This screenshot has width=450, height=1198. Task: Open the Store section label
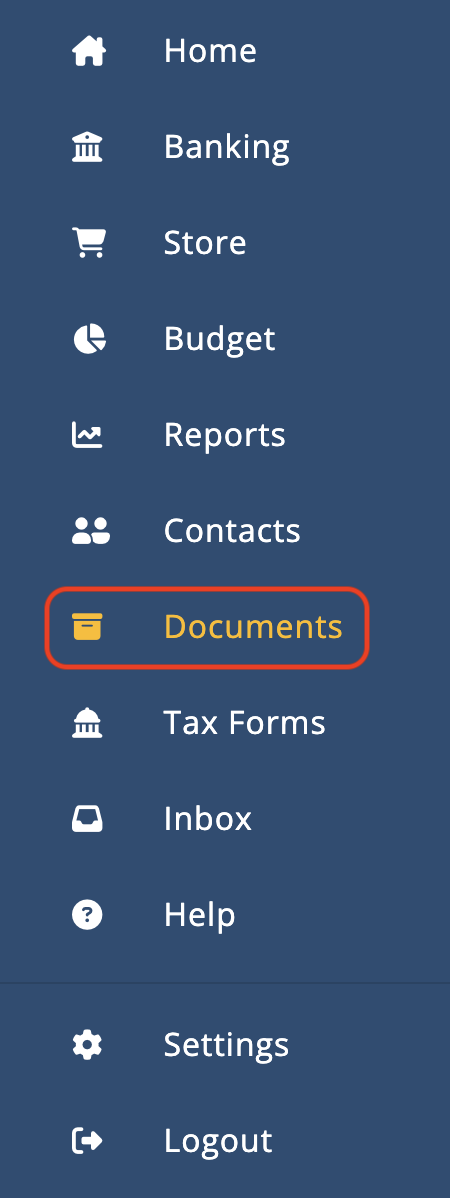(205, 243)
